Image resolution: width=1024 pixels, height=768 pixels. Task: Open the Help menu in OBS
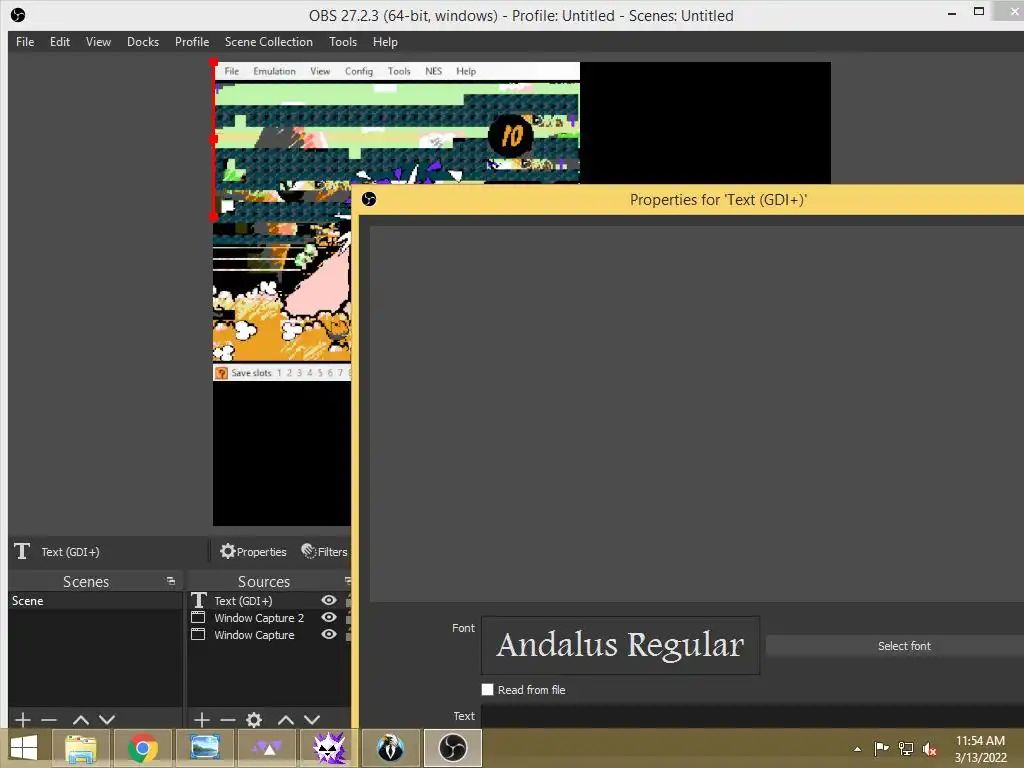[x=385, y=42]
